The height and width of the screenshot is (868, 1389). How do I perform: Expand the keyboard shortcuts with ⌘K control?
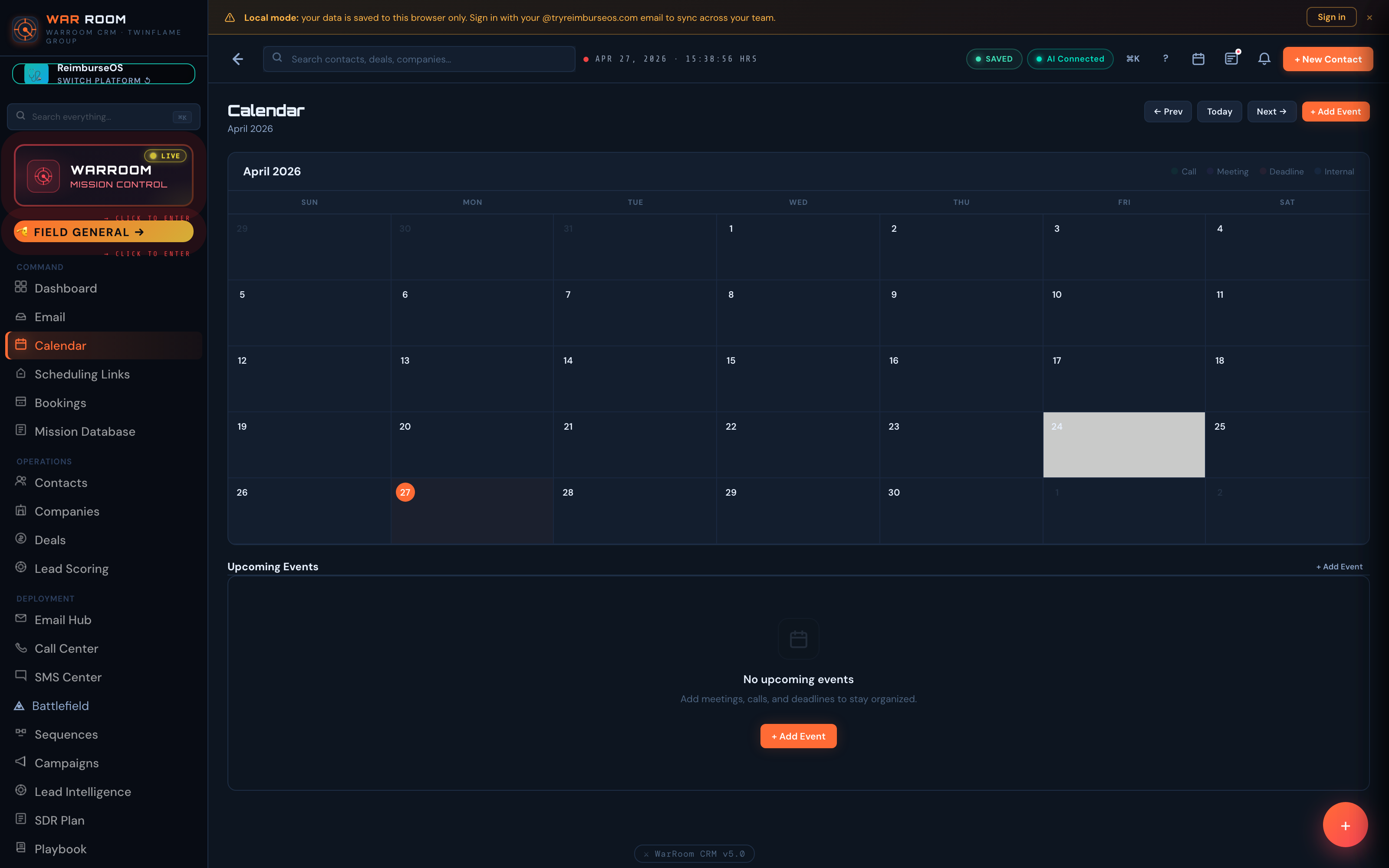tap(1133, 59)
